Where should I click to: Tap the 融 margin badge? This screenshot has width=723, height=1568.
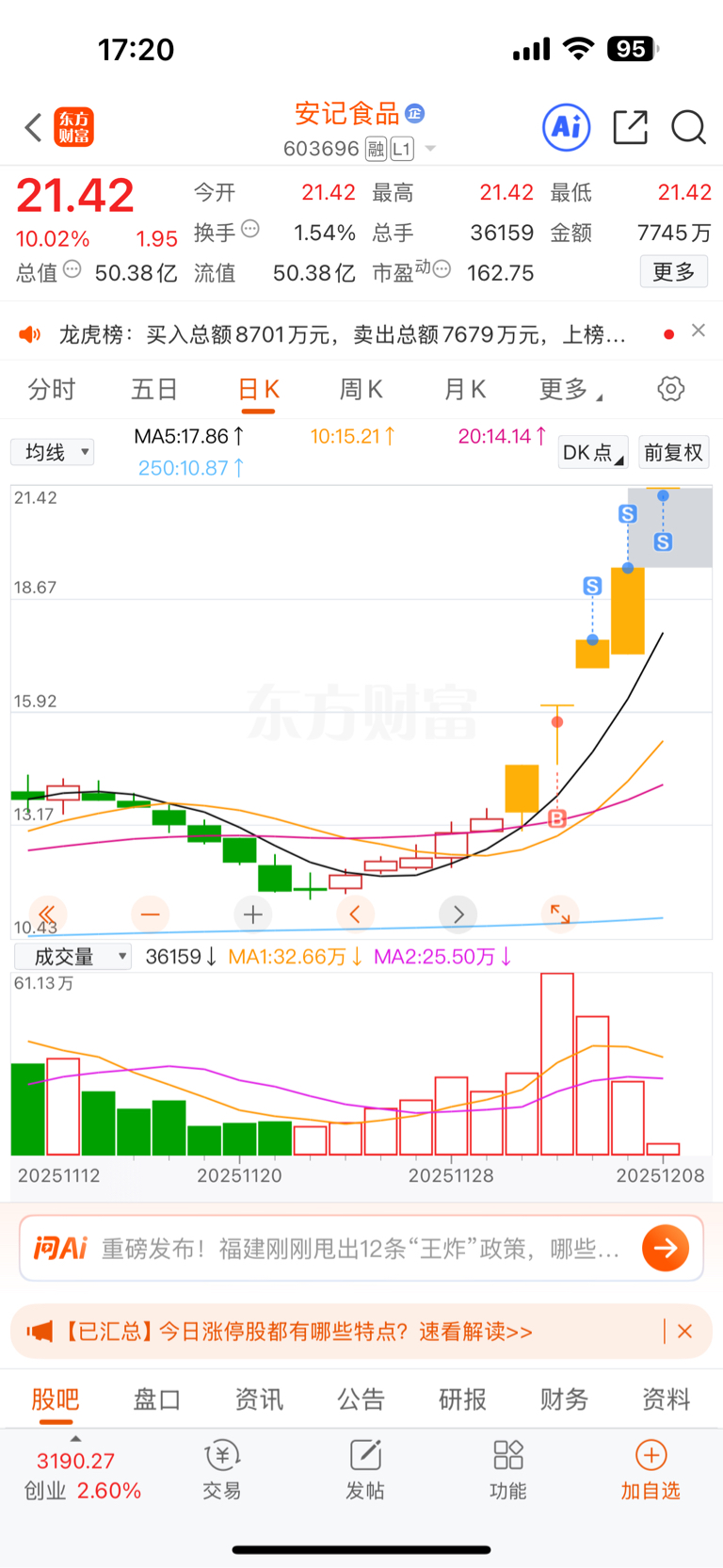(377, 149)
